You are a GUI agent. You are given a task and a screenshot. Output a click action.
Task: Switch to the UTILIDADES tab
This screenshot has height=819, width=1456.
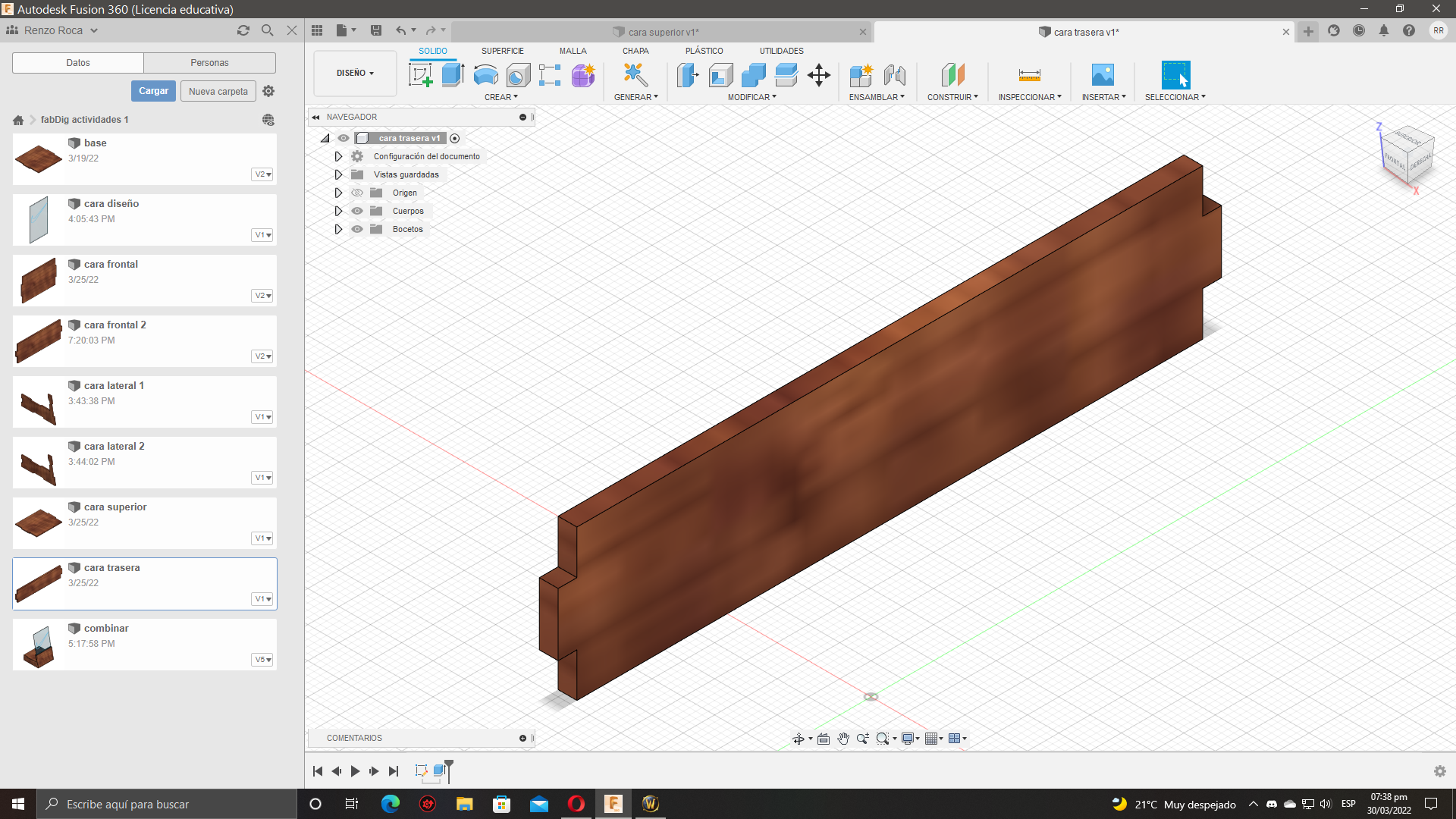781,51
